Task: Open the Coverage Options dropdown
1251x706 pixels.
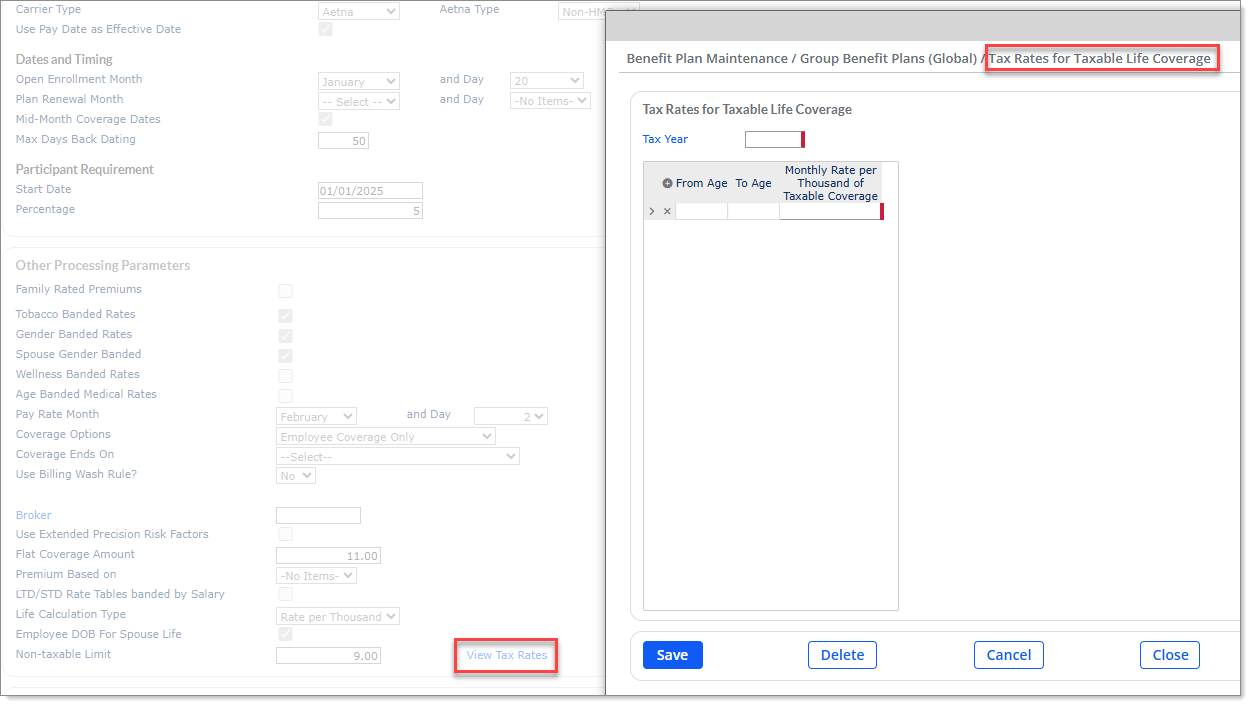Action: [x=385, y=437]
